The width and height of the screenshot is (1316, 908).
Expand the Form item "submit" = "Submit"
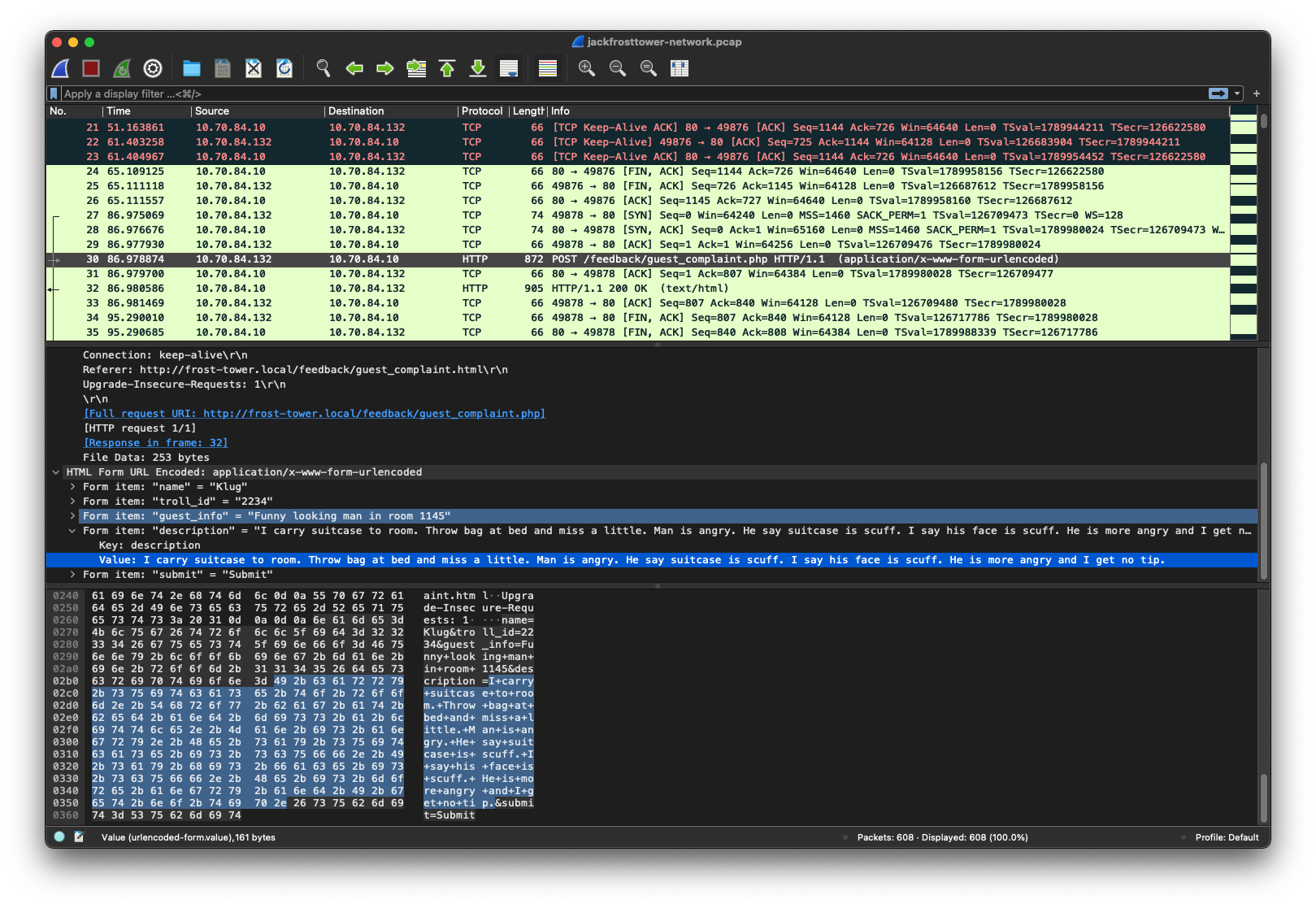point(72,575)
